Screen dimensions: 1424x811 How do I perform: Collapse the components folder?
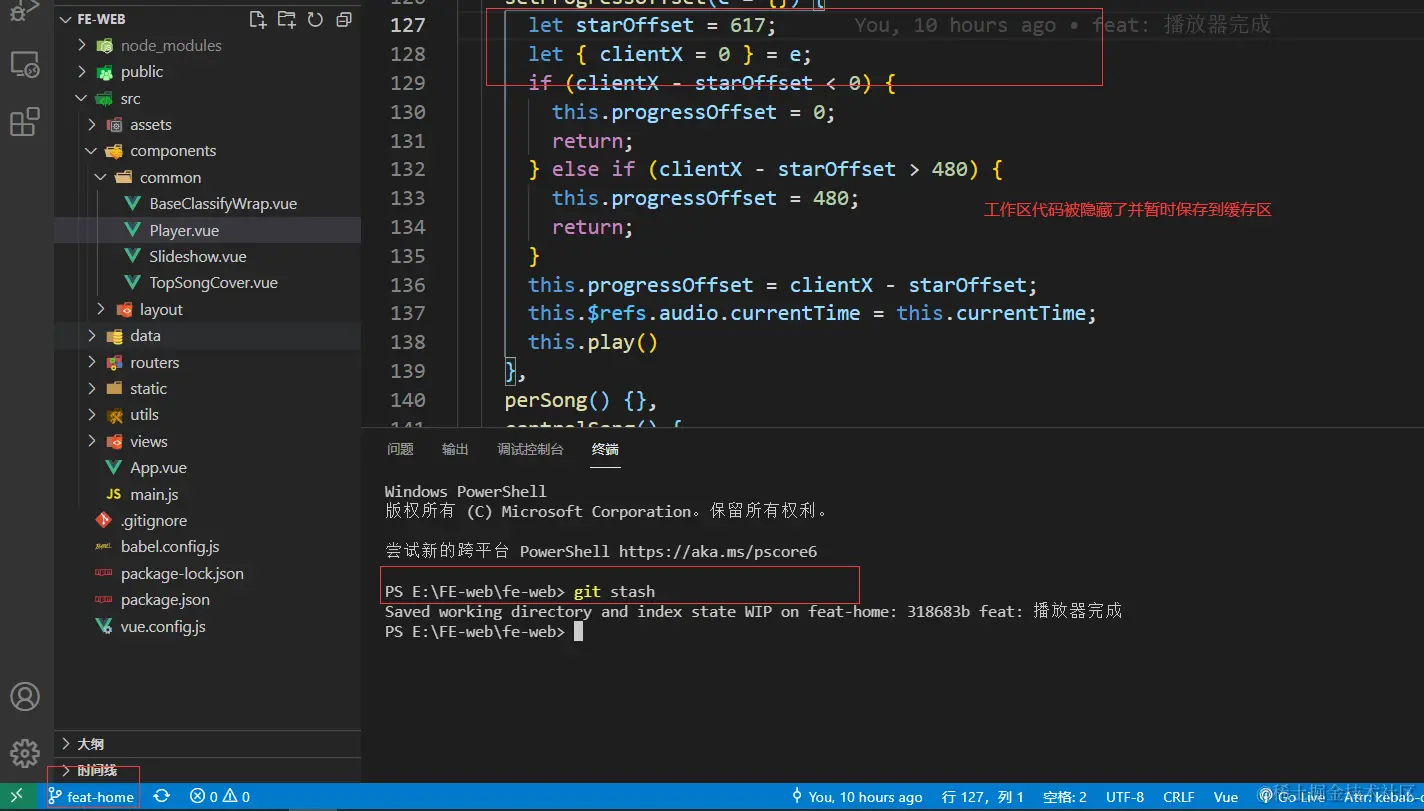coord(92,151)
